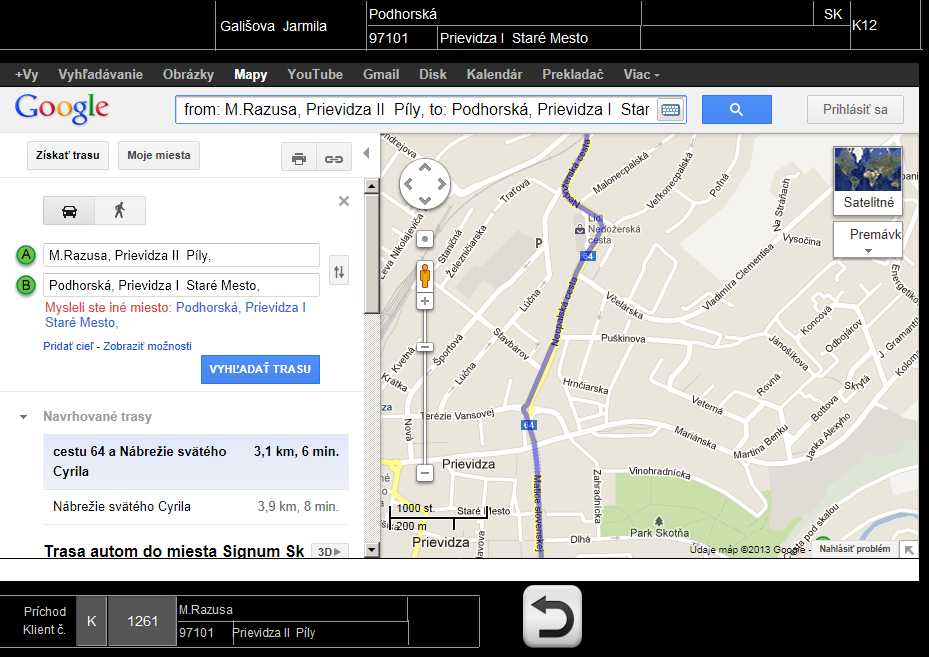The width and height of the screenshot is (929, 657).
Task: Click the map pan control wheel
Action: pos(425,184)
